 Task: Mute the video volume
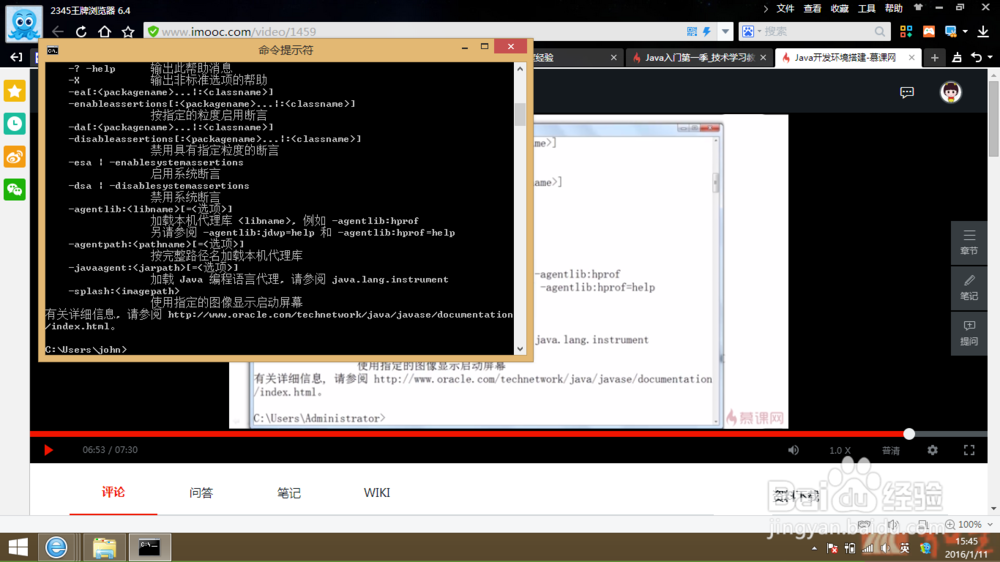tap(793, 450)
